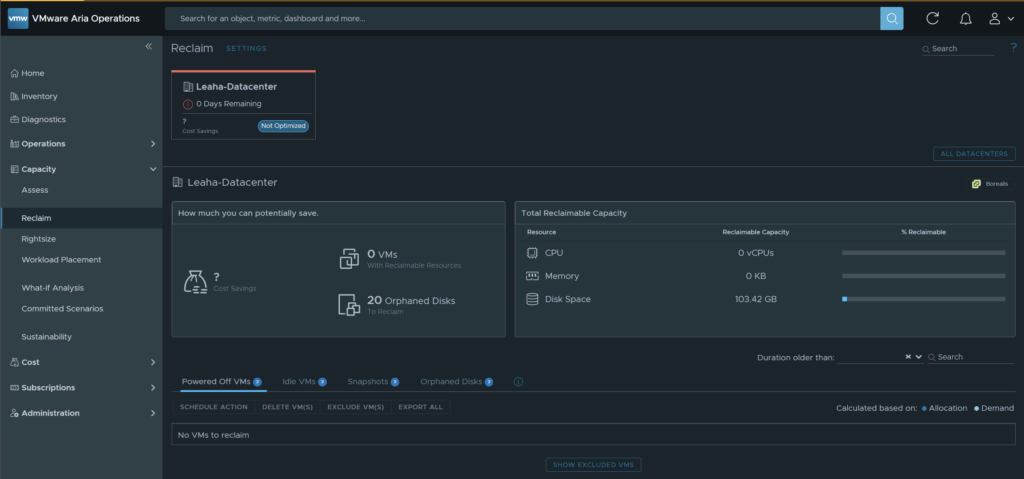Screen dimensions: 1024x479
Task: Click the info circle after the tabs
Action: click(519, 382)
